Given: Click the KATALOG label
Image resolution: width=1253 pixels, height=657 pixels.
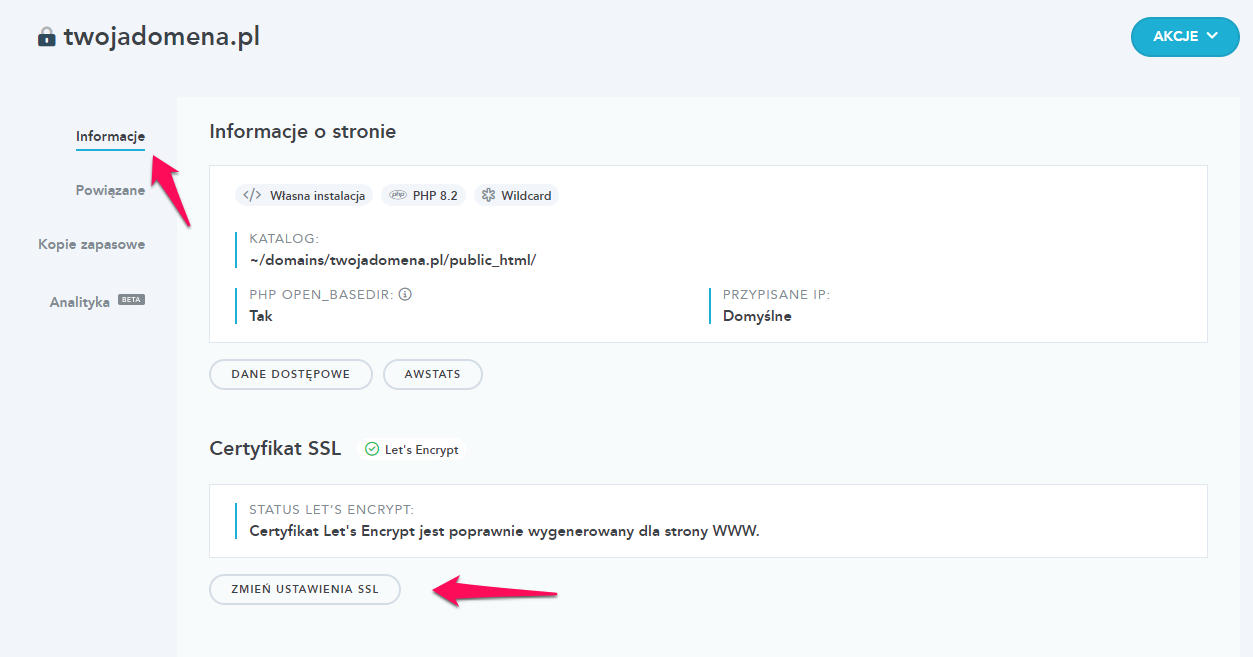Looking at the screenshot, I should click(x=284, y=239).
